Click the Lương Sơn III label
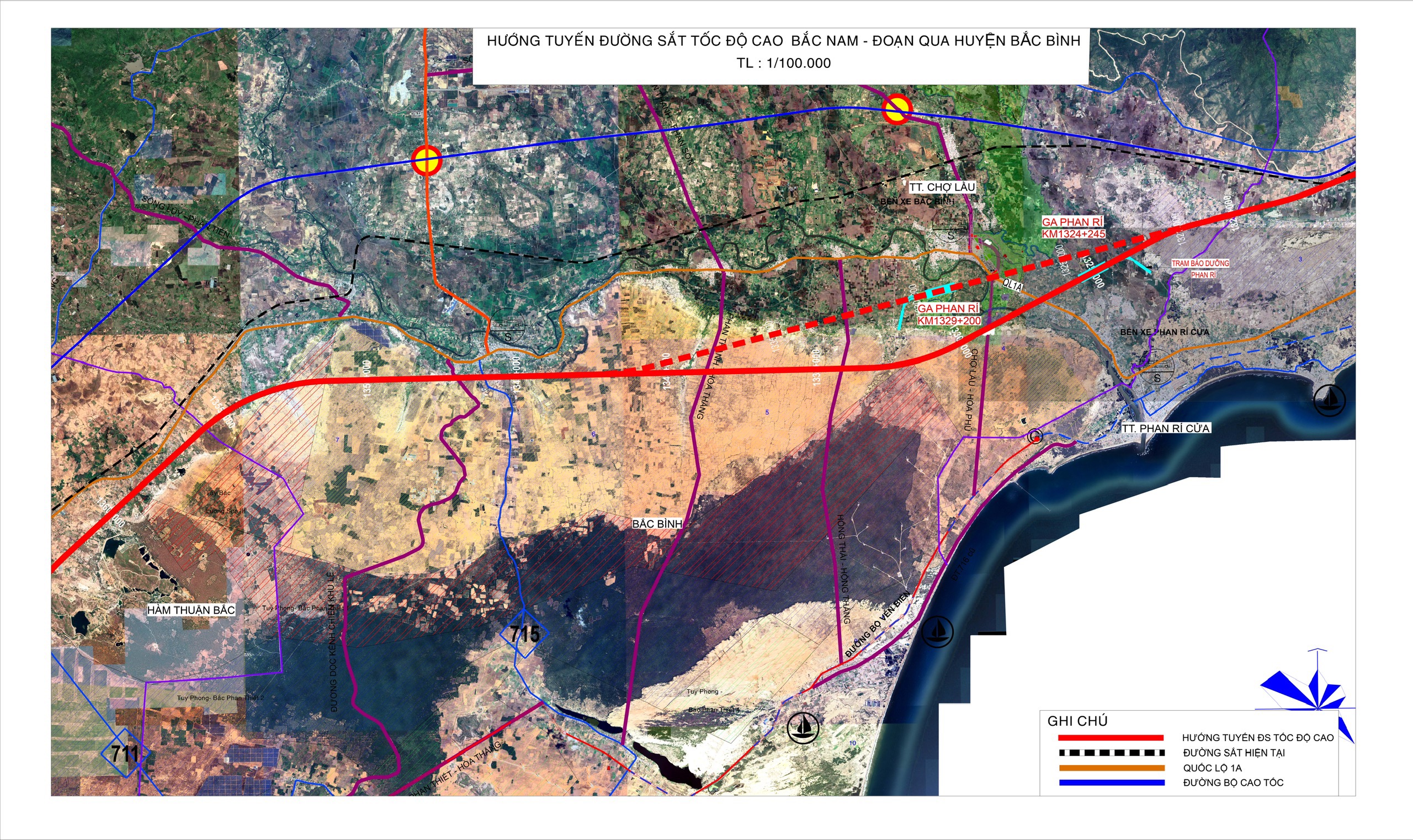The width and height of the screenshot is (1413, 840). coord(225,511)
